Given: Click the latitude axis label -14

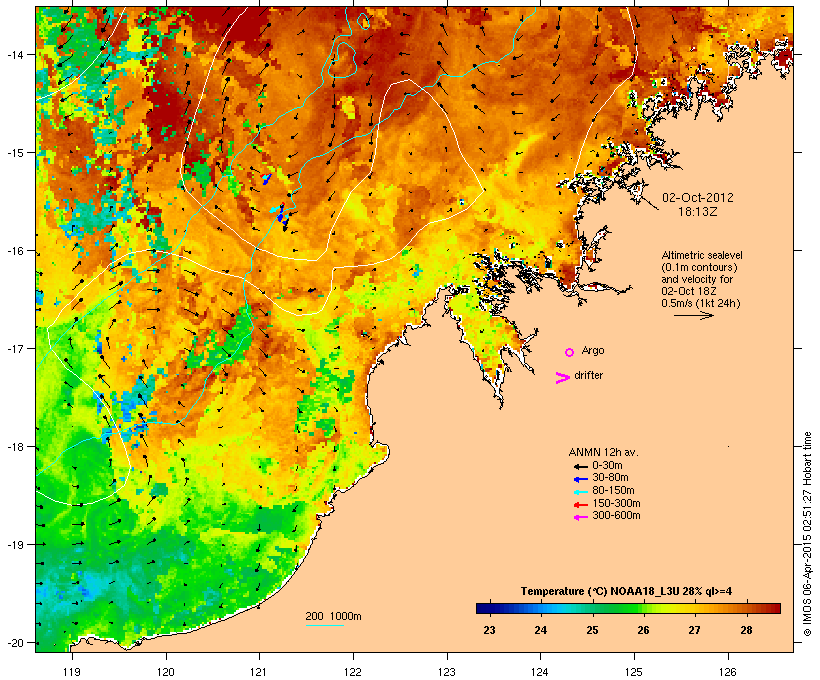Looking at the screenshot, I should coord(15,54).
